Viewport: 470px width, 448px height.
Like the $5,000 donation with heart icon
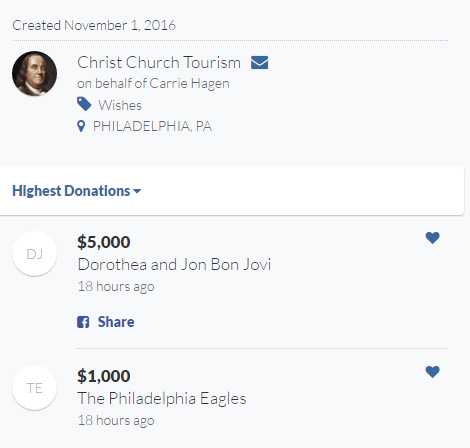tap(433, 238)
